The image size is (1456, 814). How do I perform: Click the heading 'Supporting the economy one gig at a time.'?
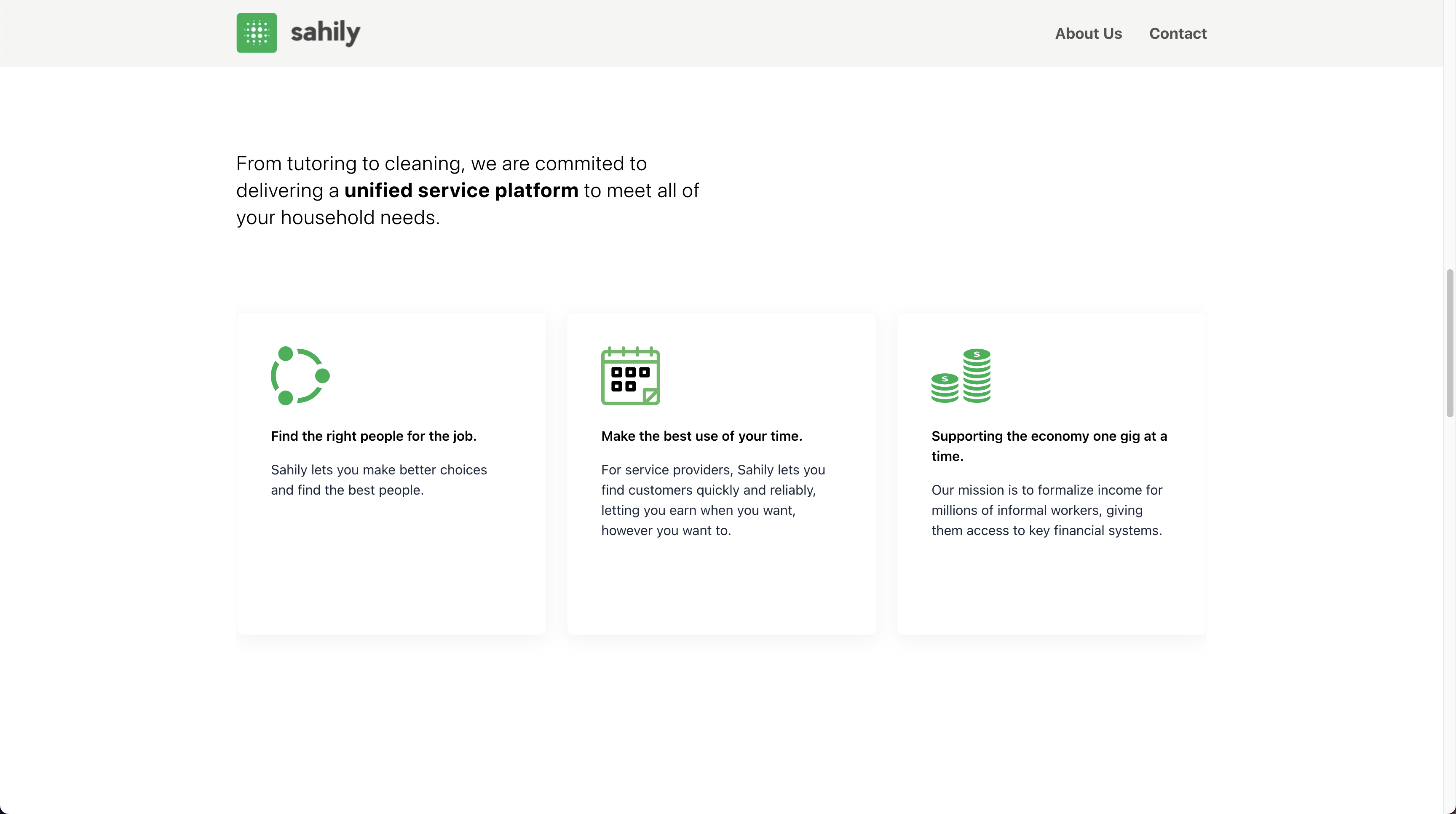click(x=1049, y=446)
